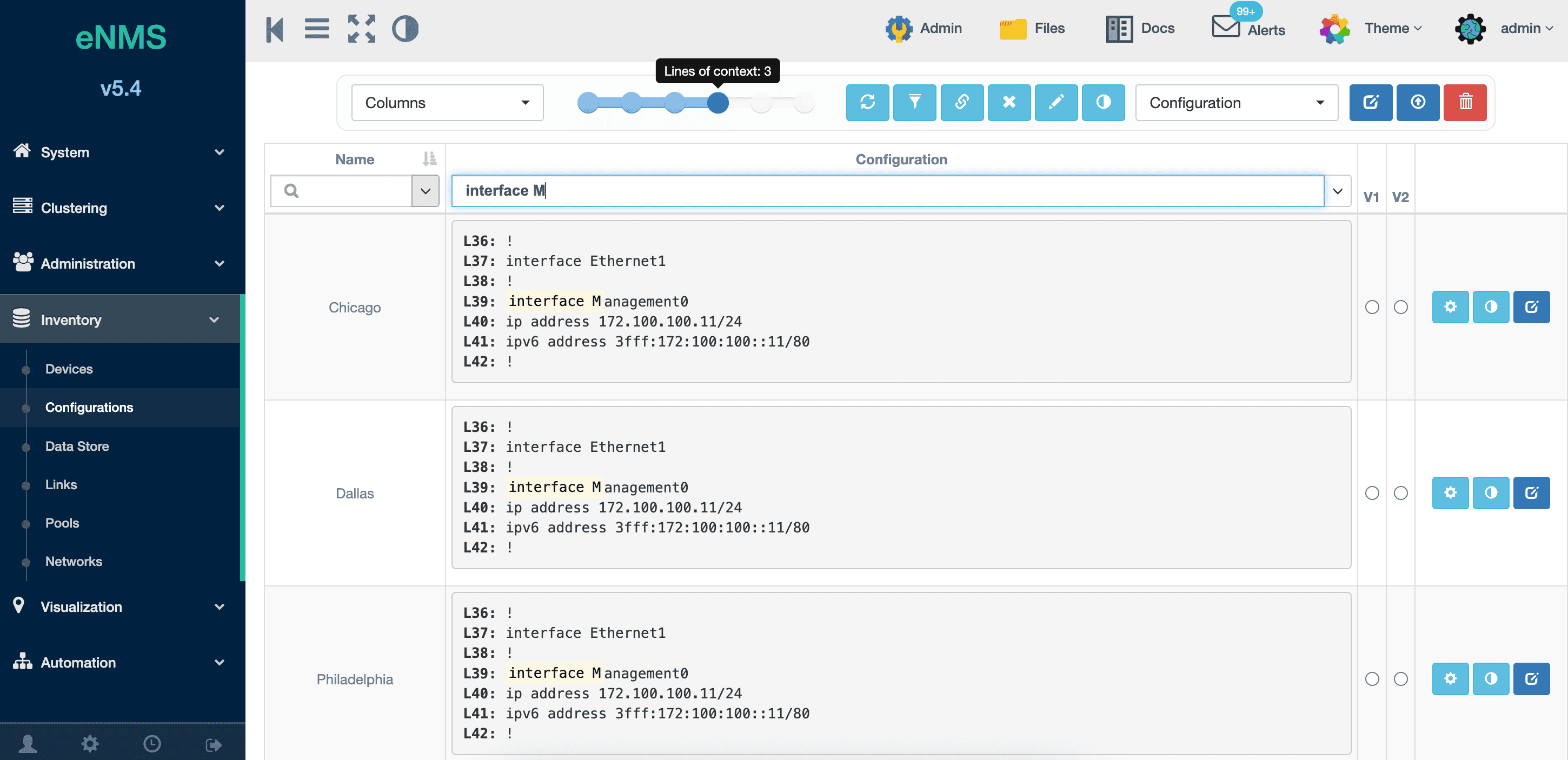Click the red trash delete button
1568x760 pixels.
(x=1465, y=102)
